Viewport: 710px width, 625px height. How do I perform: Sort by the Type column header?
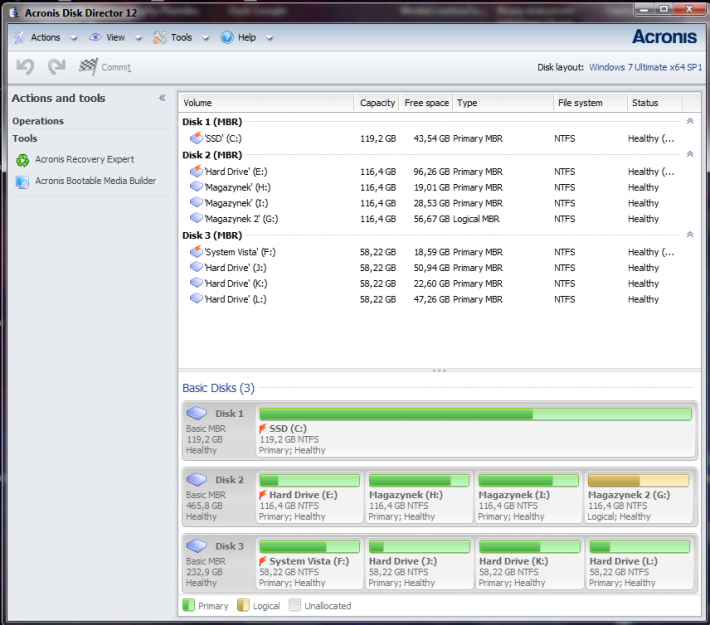point(503,103)
